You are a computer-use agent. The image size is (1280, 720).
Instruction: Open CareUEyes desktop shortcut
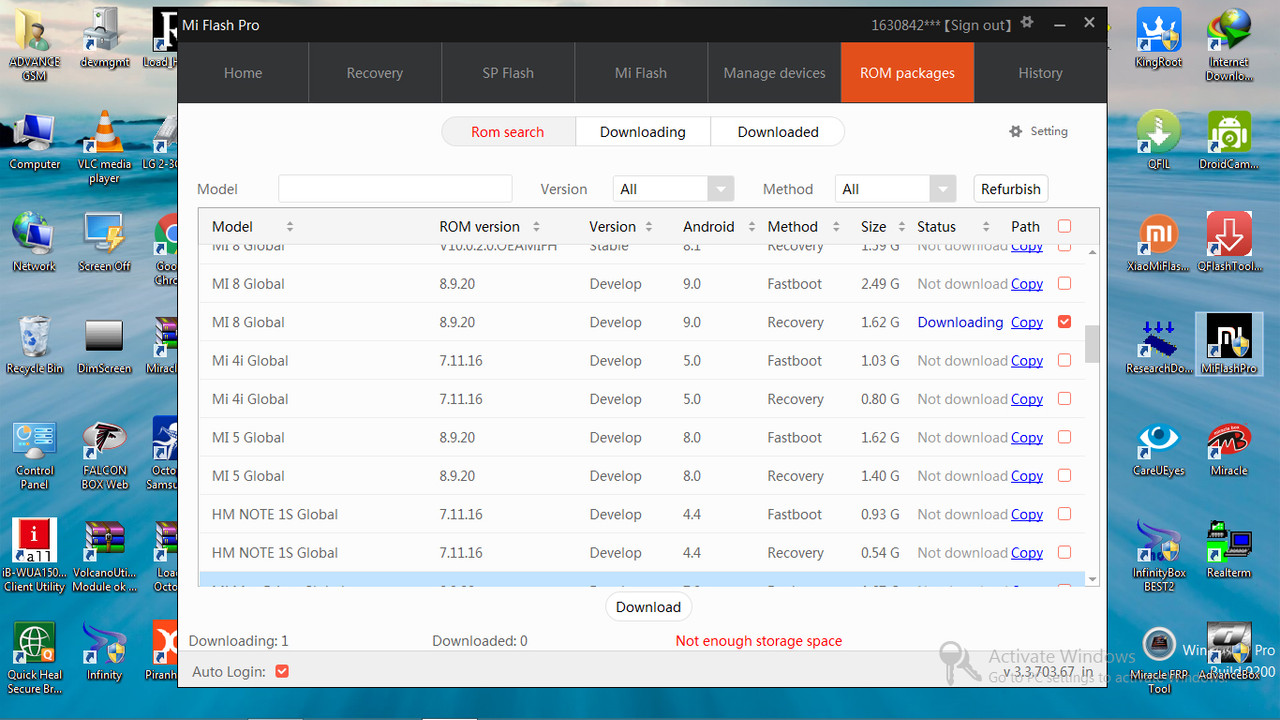pos(1159,448)
